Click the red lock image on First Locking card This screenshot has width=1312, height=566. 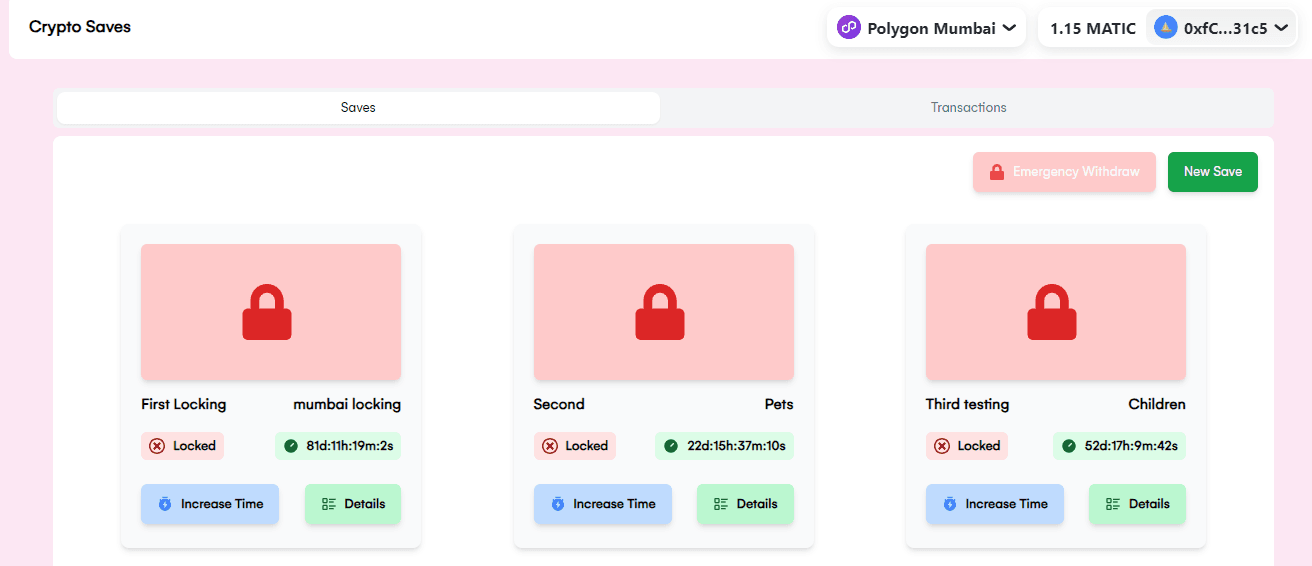267,312
